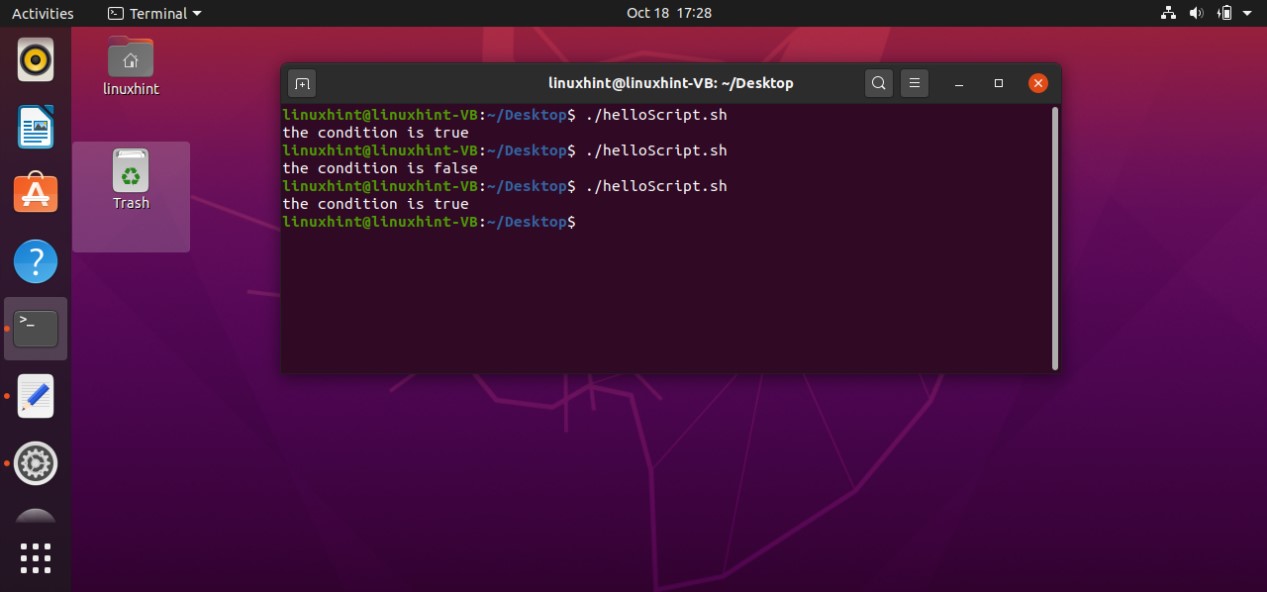This screenshot has width=1267, height=592.
Task: Open a new terminal tab
Action: pyautogui.click(x=302, y=83)
